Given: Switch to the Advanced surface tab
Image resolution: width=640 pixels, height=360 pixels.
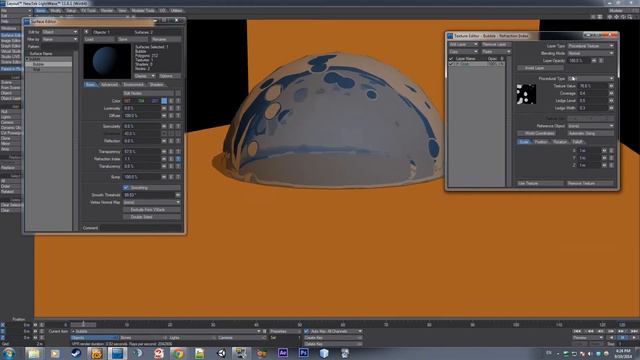Looking at the screenshot, I should coord(109,84).
